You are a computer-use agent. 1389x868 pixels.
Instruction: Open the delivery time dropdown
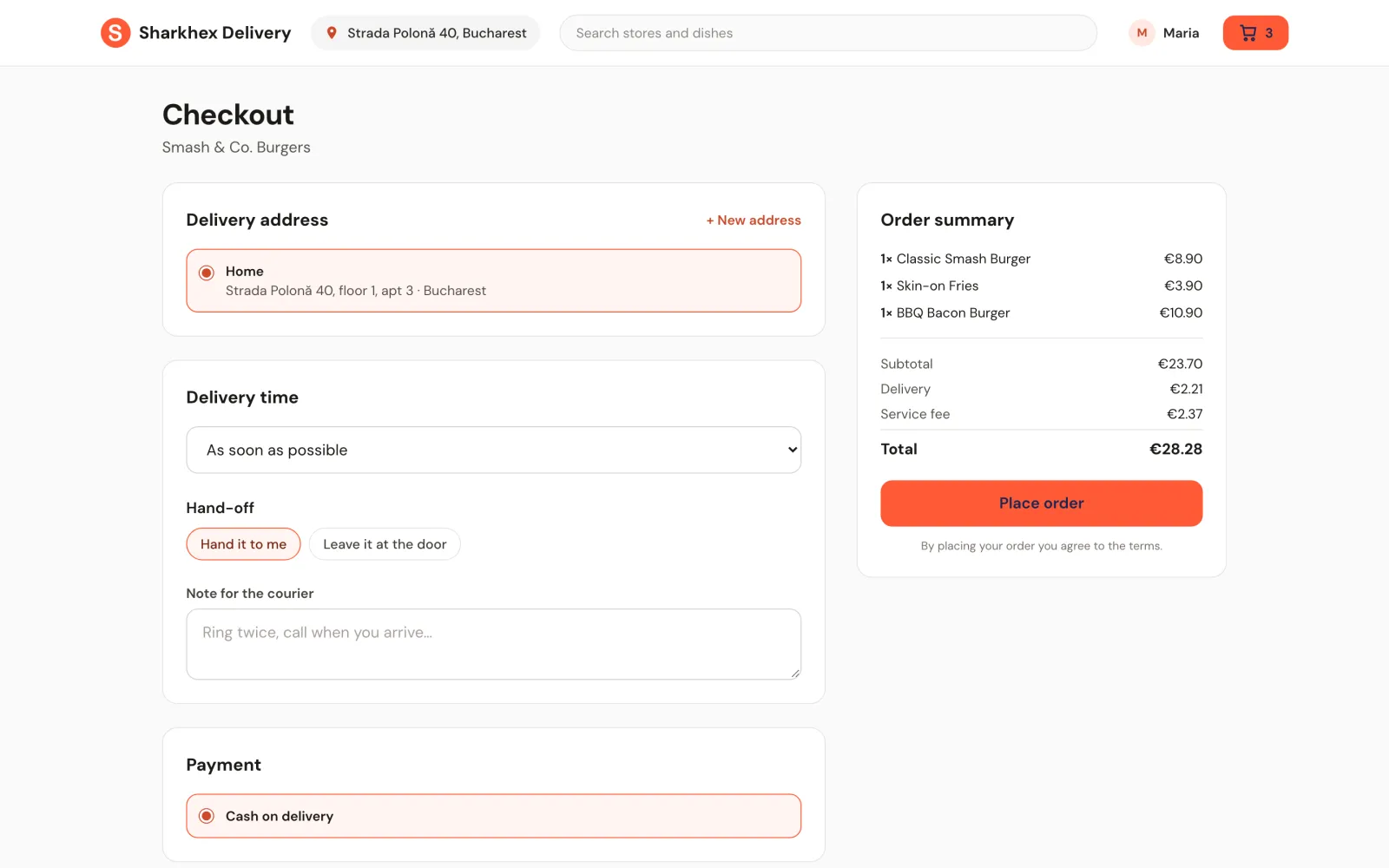coord(493,450)
